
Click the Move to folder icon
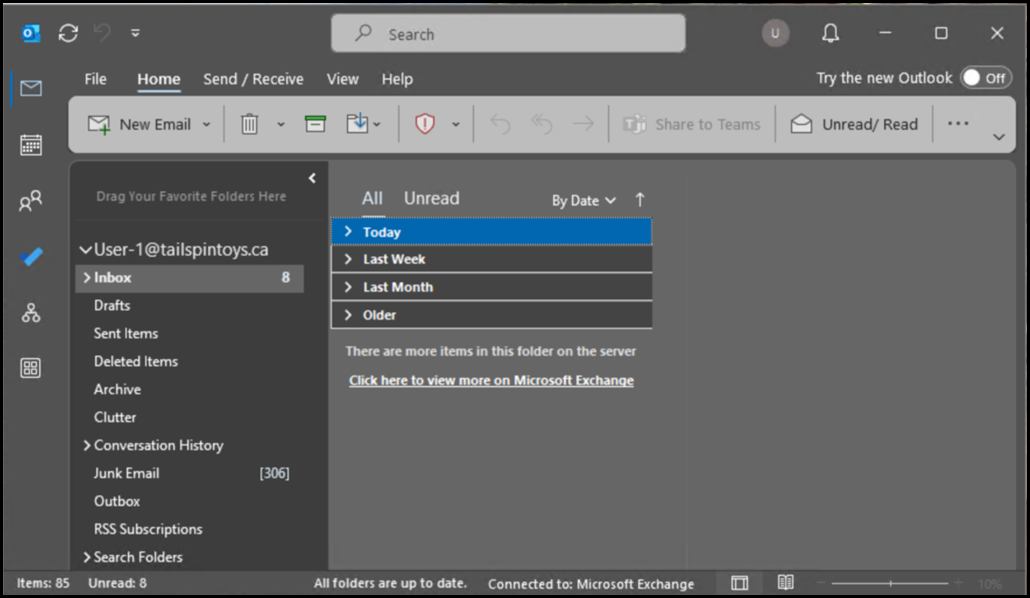[x=357, y=123]
